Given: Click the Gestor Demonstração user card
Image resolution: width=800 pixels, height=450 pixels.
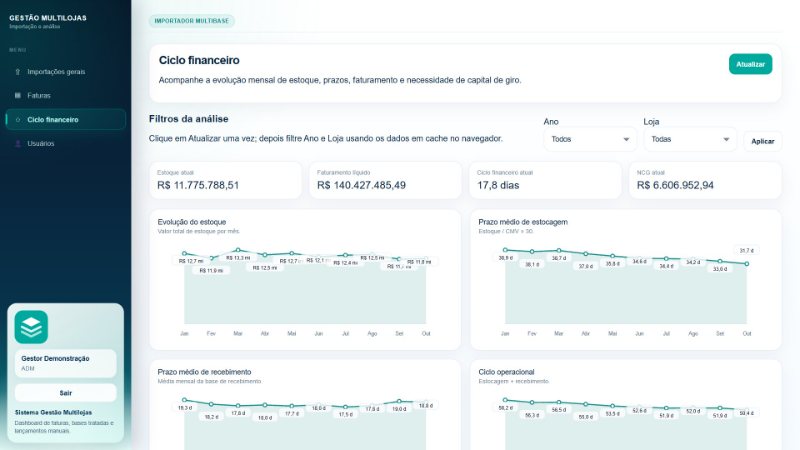Looking at the screenshot, I should [65, 363].
